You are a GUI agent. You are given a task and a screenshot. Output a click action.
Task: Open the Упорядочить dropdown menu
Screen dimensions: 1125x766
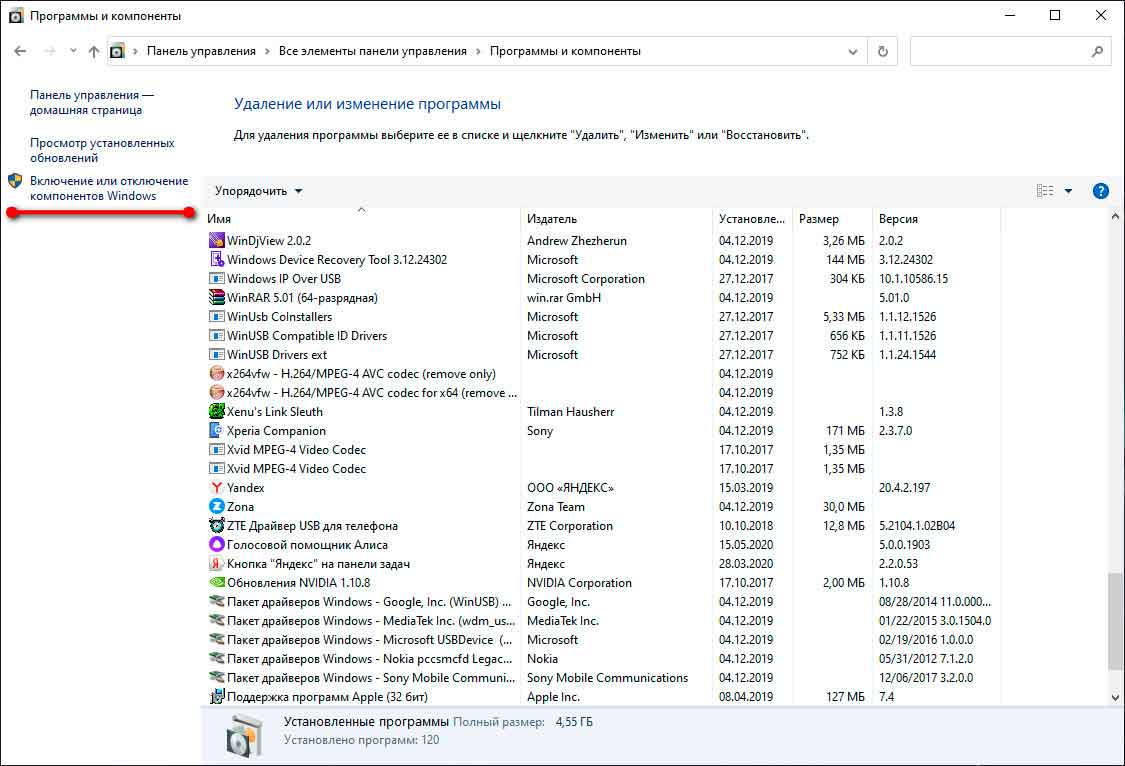coord(258,191)
